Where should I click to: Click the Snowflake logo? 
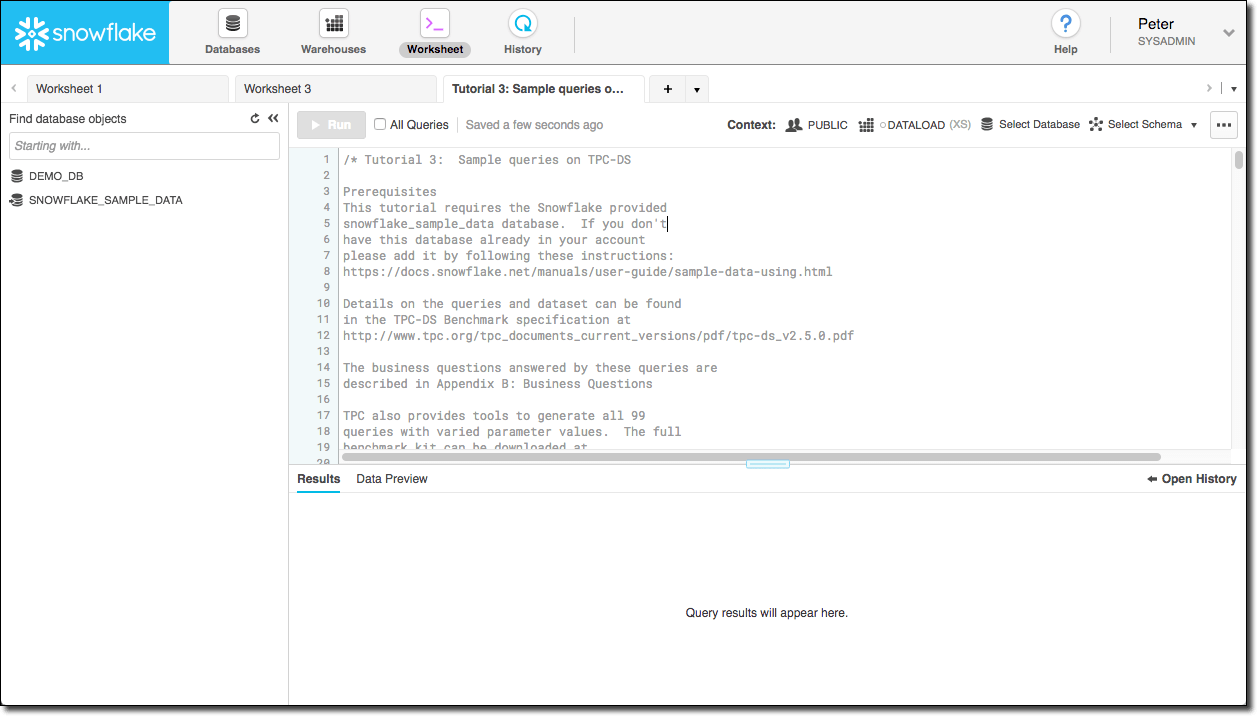[85, 33]
